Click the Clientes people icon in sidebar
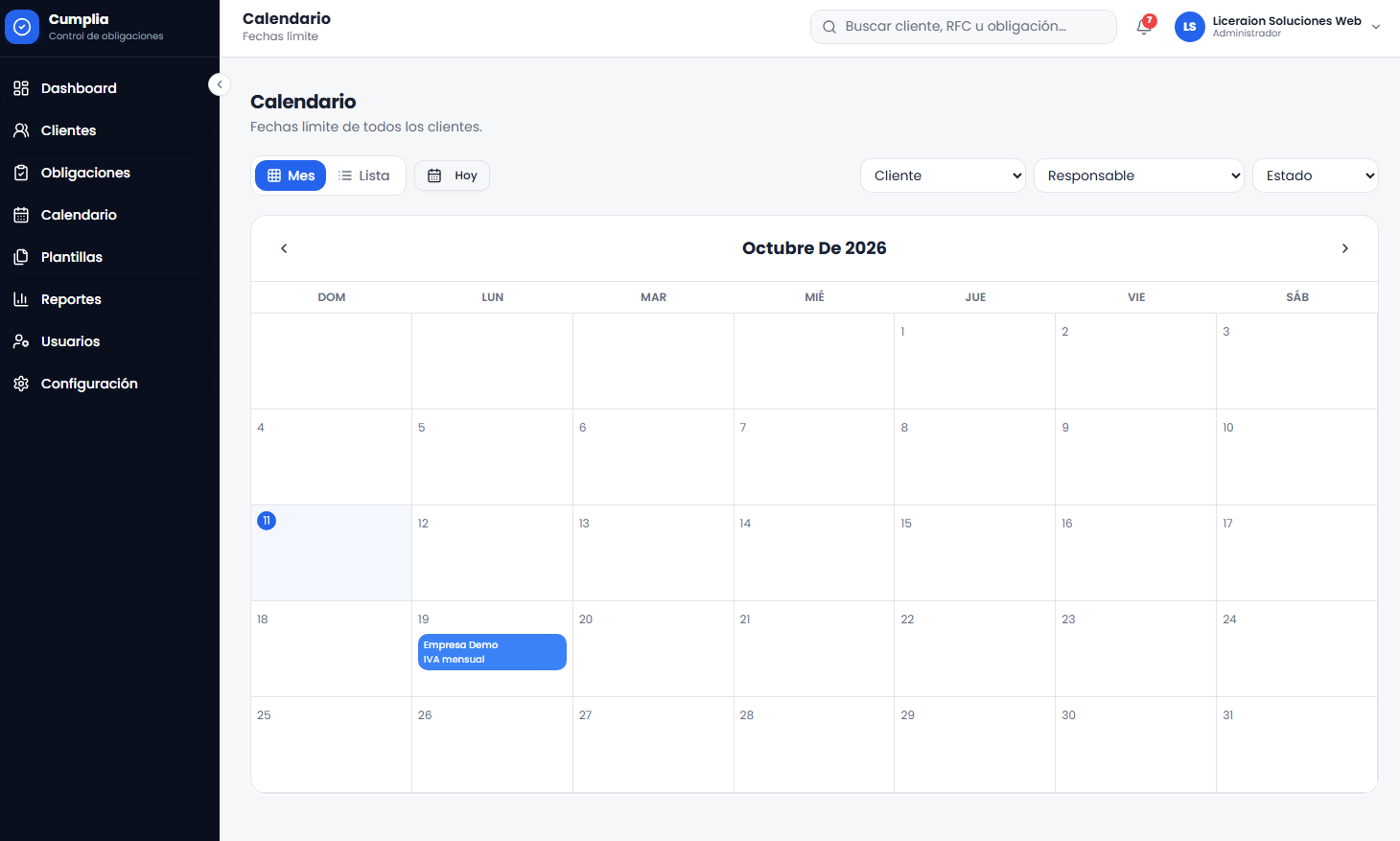Screen dimensions: 1400x841 tap(21, 130)
